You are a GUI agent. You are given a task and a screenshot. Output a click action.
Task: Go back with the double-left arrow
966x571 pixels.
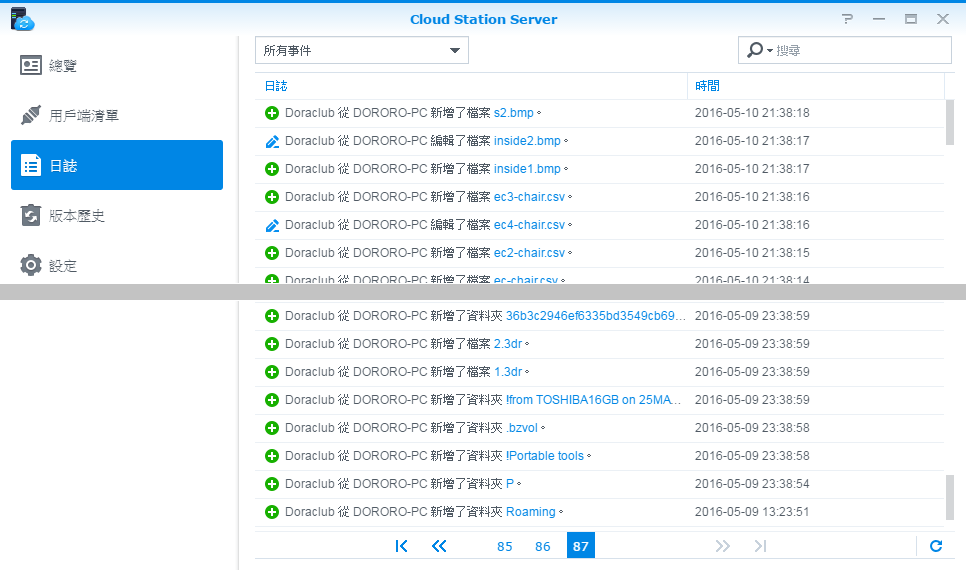coord(439,546)
